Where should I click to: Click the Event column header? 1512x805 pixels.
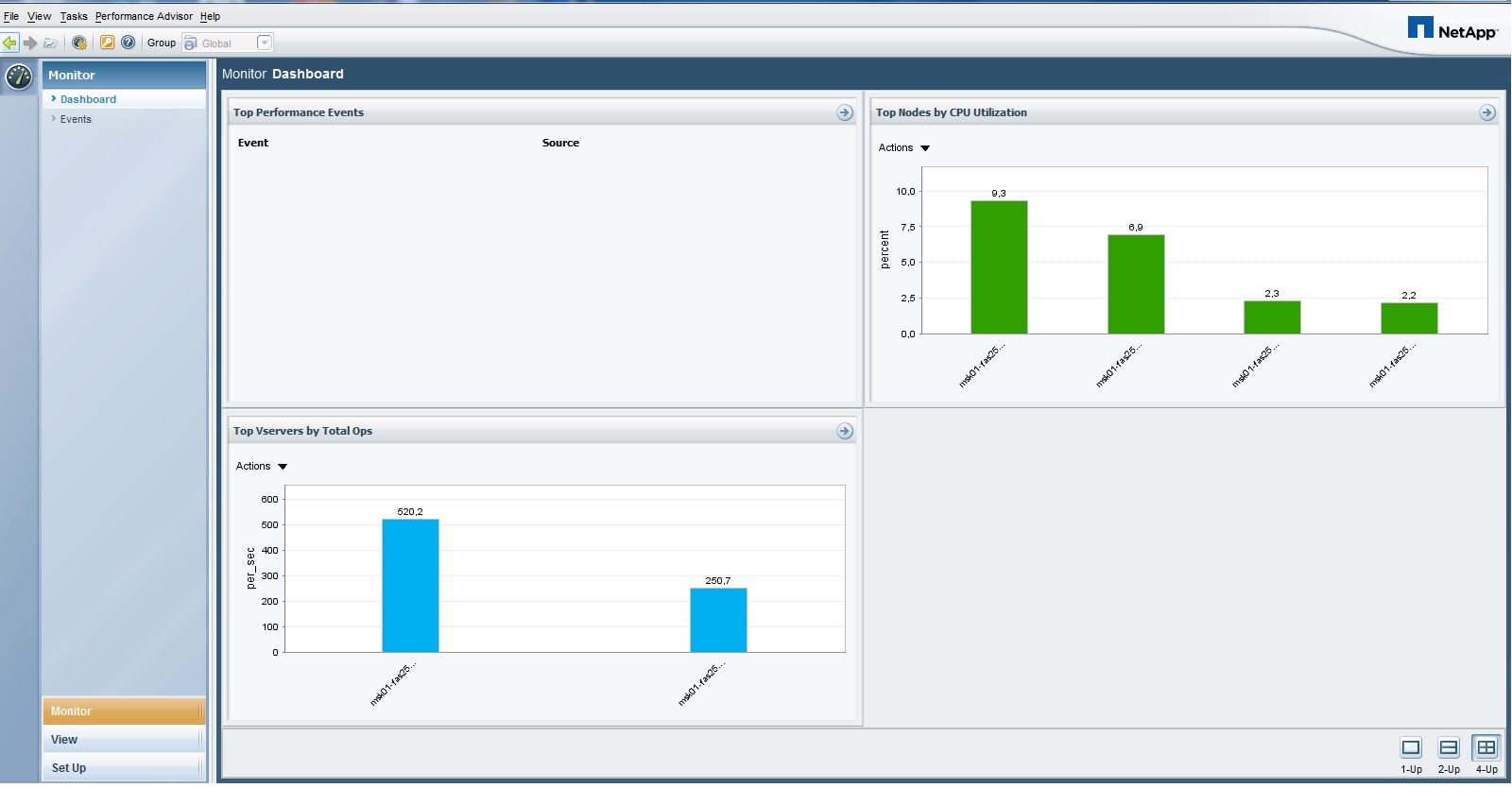pos(253,143)
